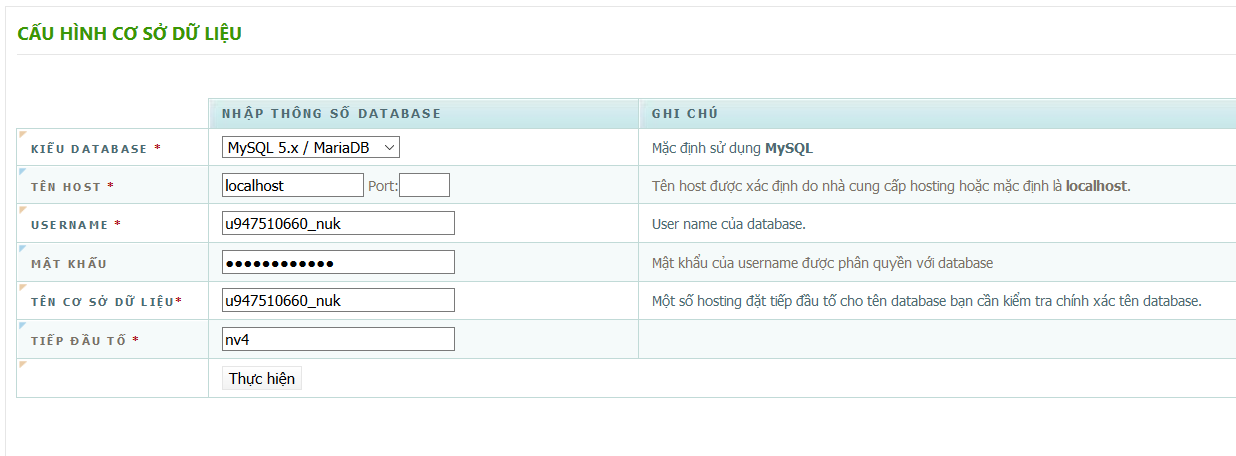Click the 'Tên cơ sở dữ liệu' row label
Screen dimensions: 1236x456
coord(106,301)
